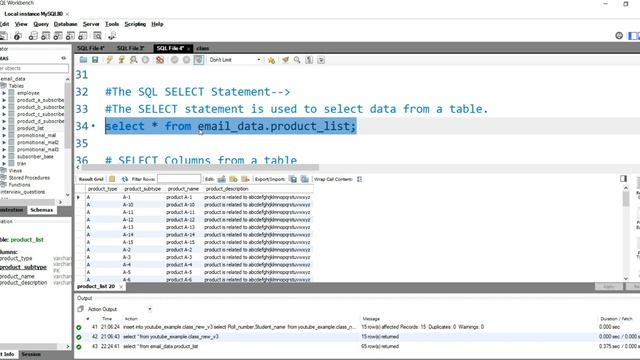The height and width of the screenshot is (360, 640).
Task: Open the Session tab at the bottom left
Action: 31,354
